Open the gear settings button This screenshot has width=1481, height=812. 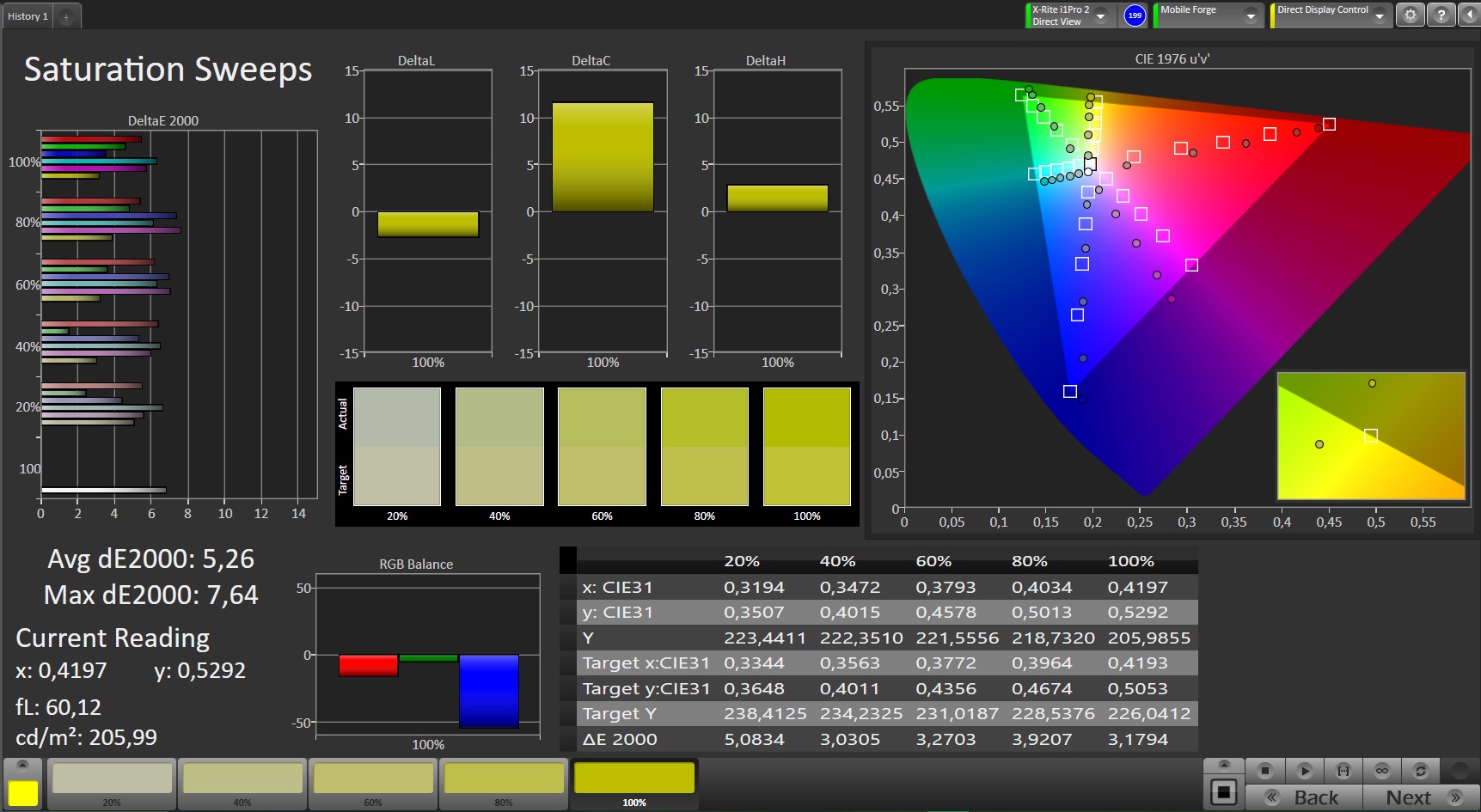coord(1410,15)
